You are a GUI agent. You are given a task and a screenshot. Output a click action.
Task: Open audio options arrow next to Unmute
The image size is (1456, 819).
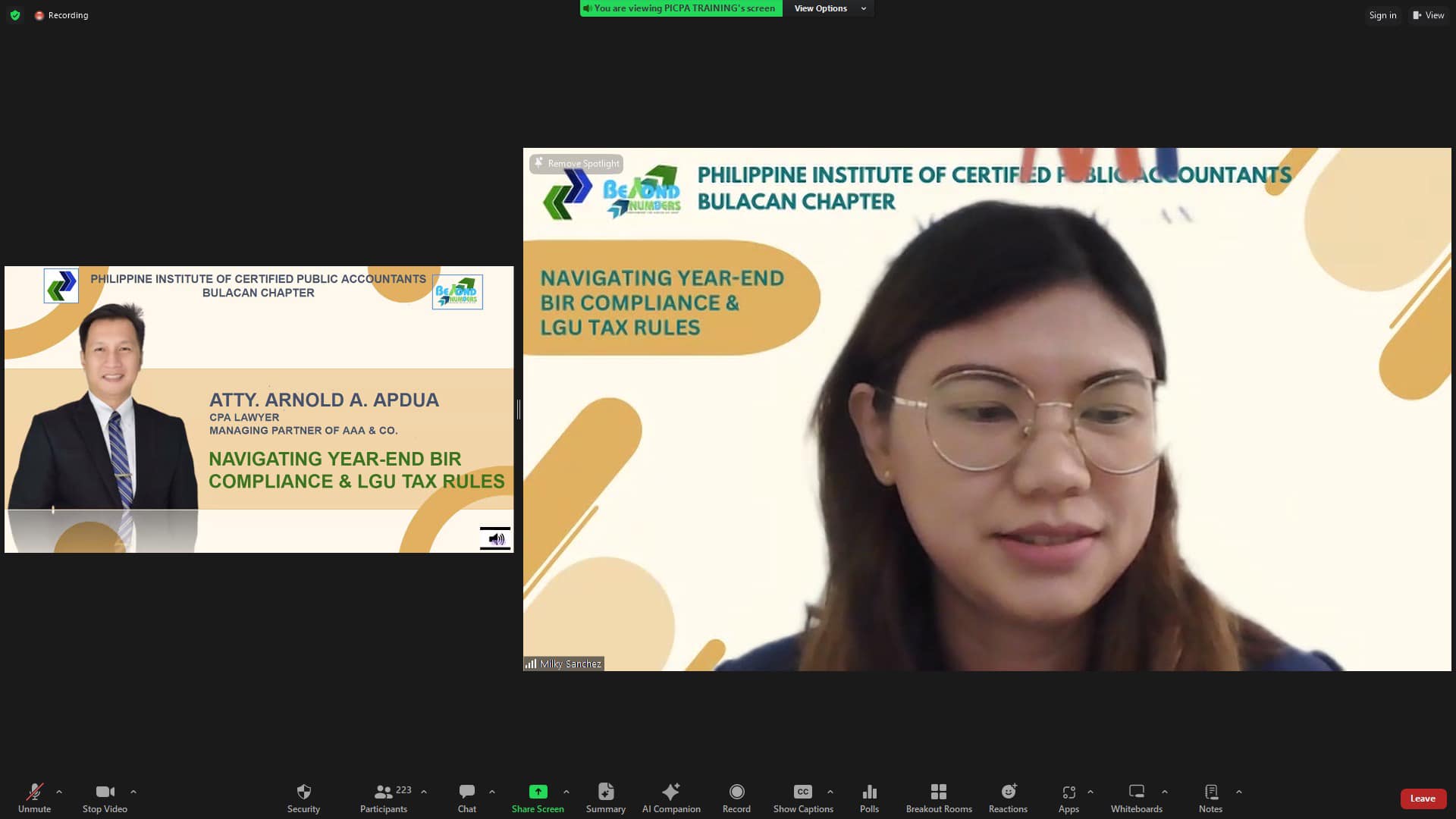(59, 792)
